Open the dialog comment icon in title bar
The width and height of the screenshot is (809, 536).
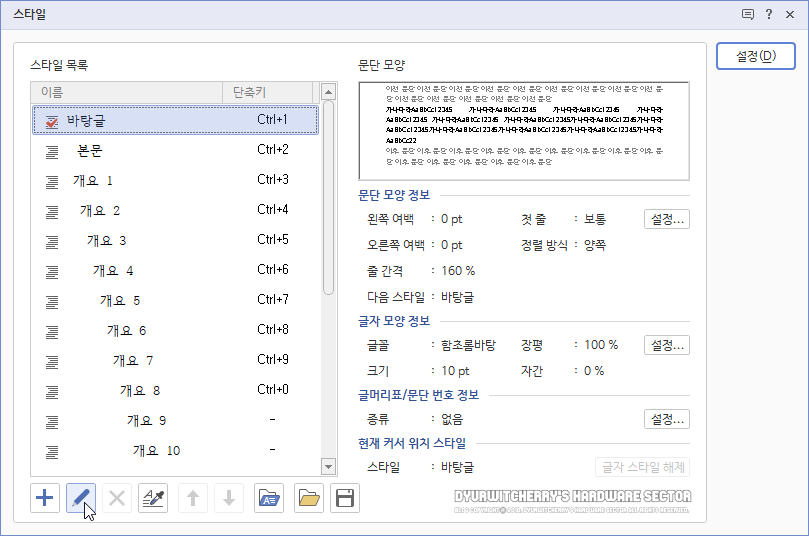tap(748, 14)
